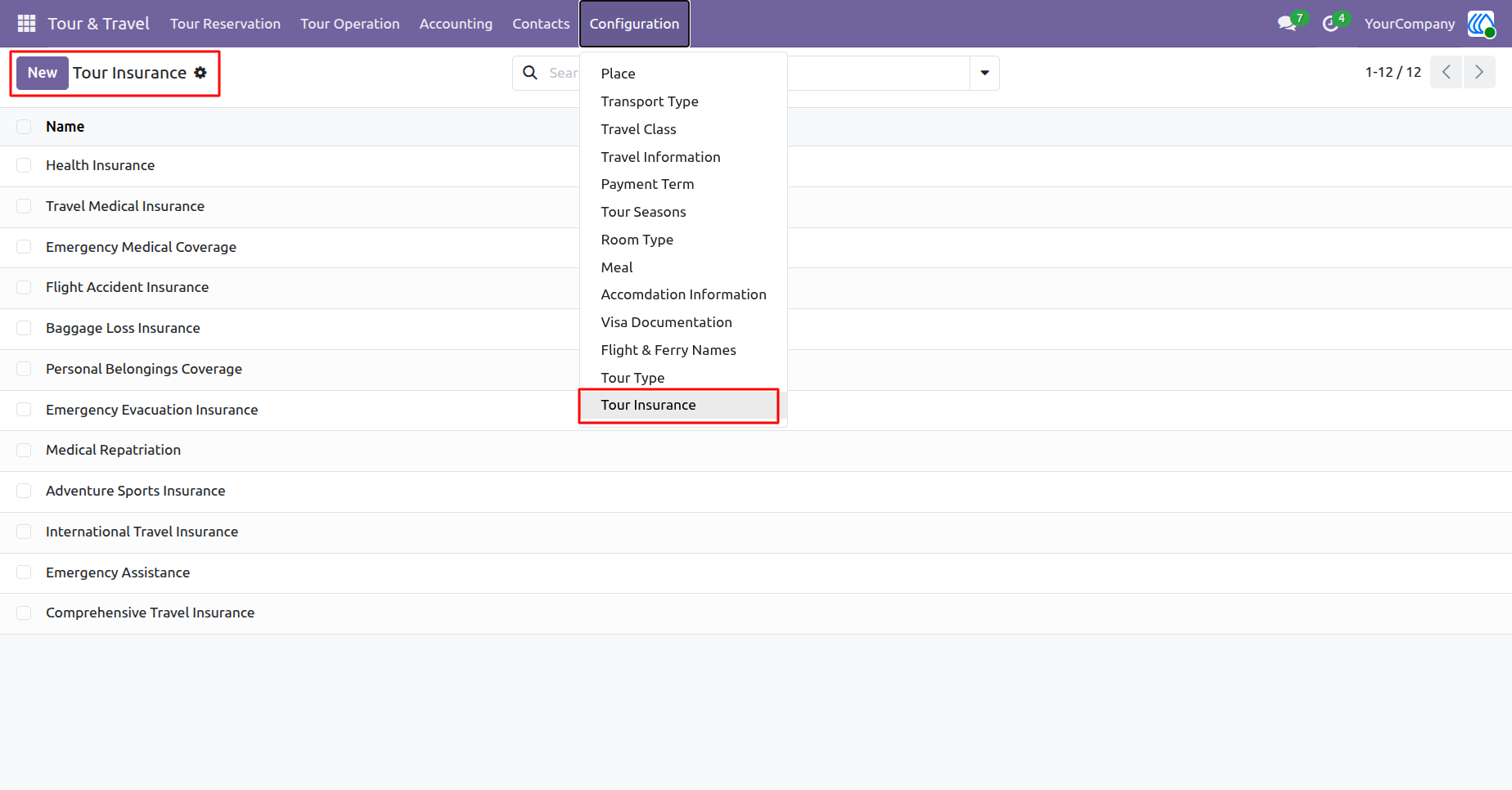Check the Personal Belongings Coverage checkbox
The height and width of the screenshot is (790, 1512).
pos(24,369)
